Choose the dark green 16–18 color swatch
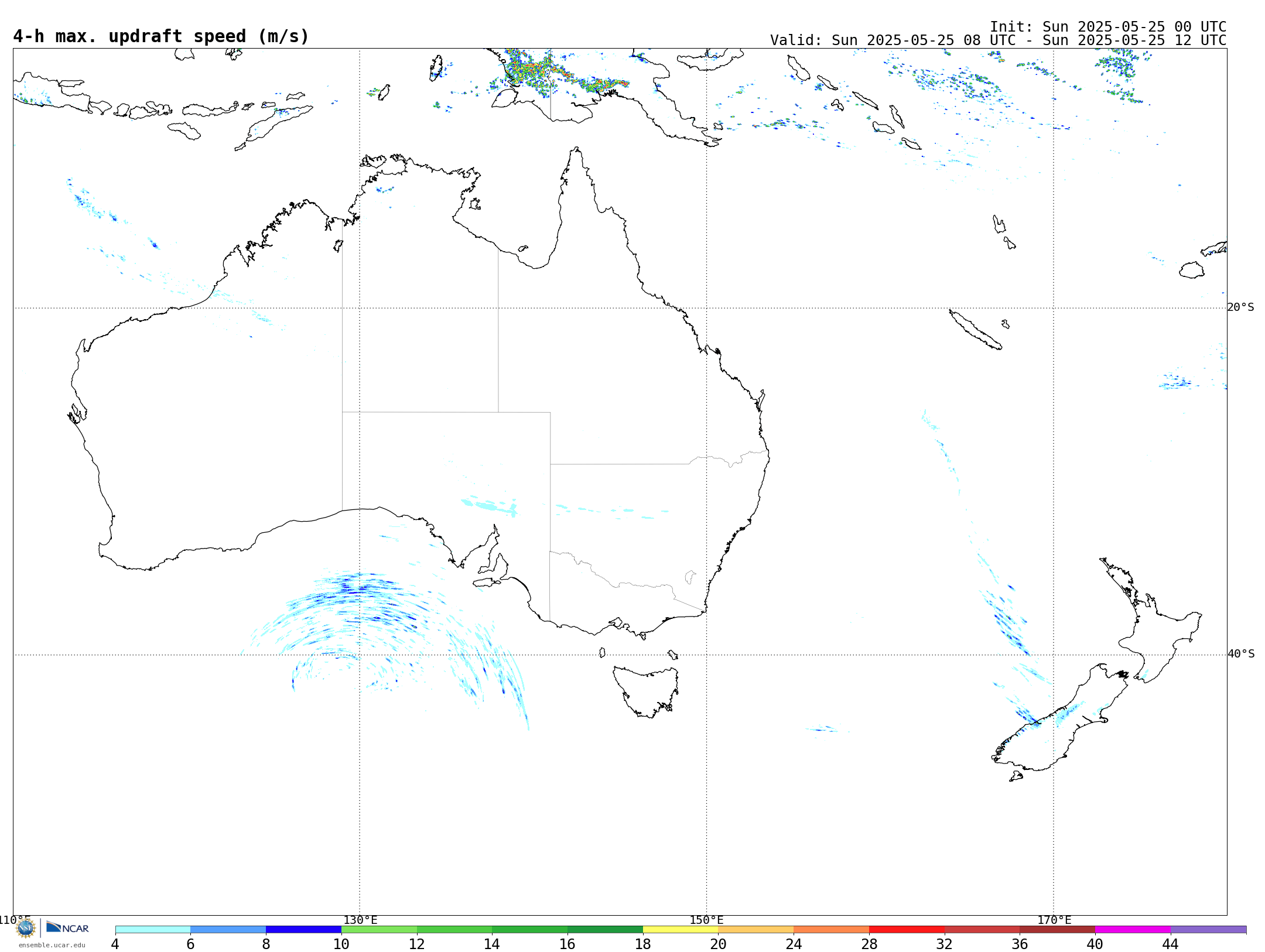Viewport: 1265px width, 952px height. pyautogui.click(x=606, y=930)
